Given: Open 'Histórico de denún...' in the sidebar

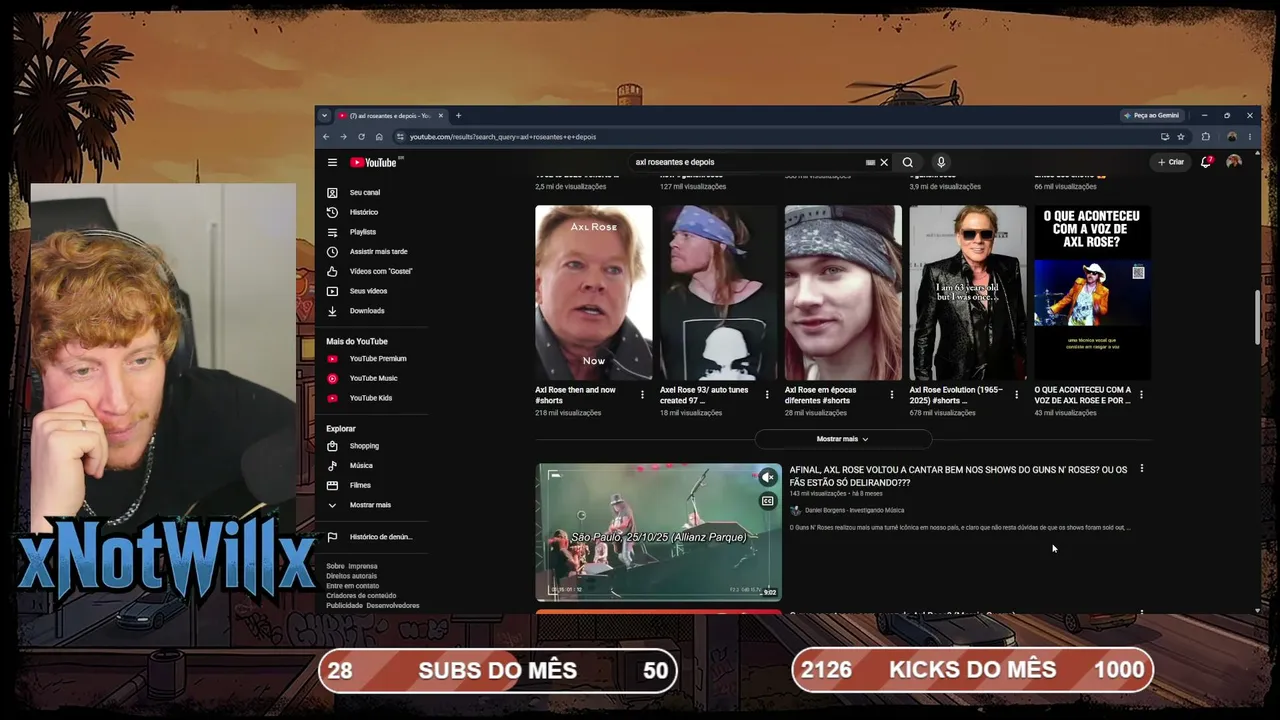Looking at the screenshot, I should (x=380, y=537).
